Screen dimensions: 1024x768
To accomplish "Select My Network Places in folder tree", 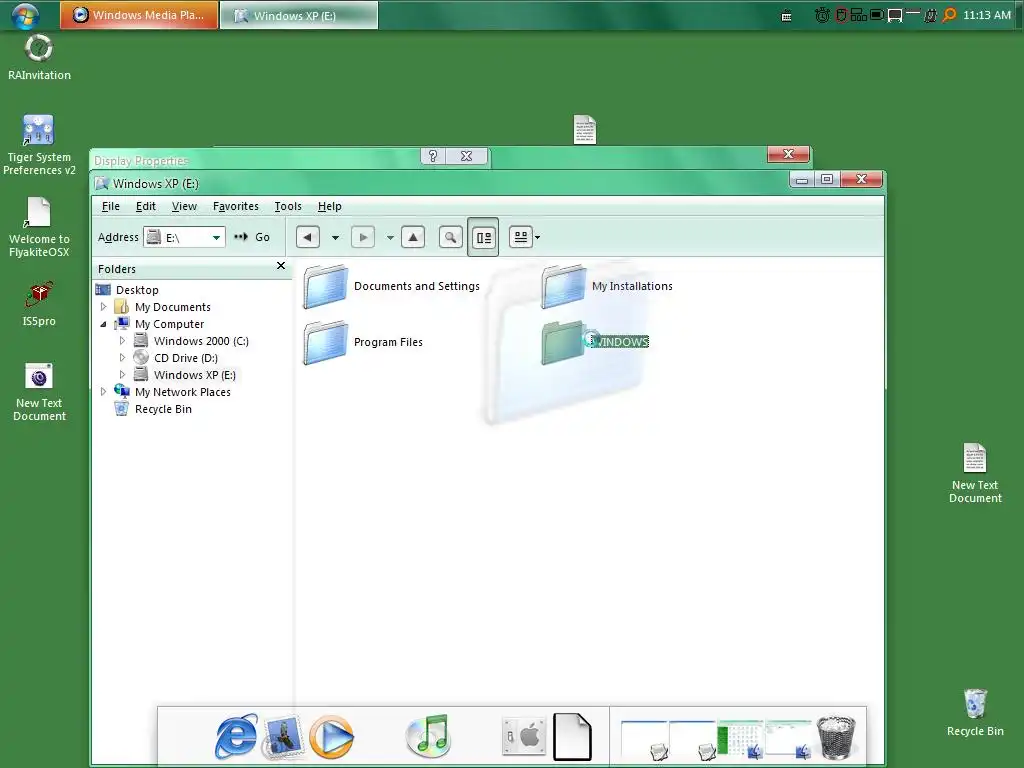I will pyautogui.click(x=183, y=392).
